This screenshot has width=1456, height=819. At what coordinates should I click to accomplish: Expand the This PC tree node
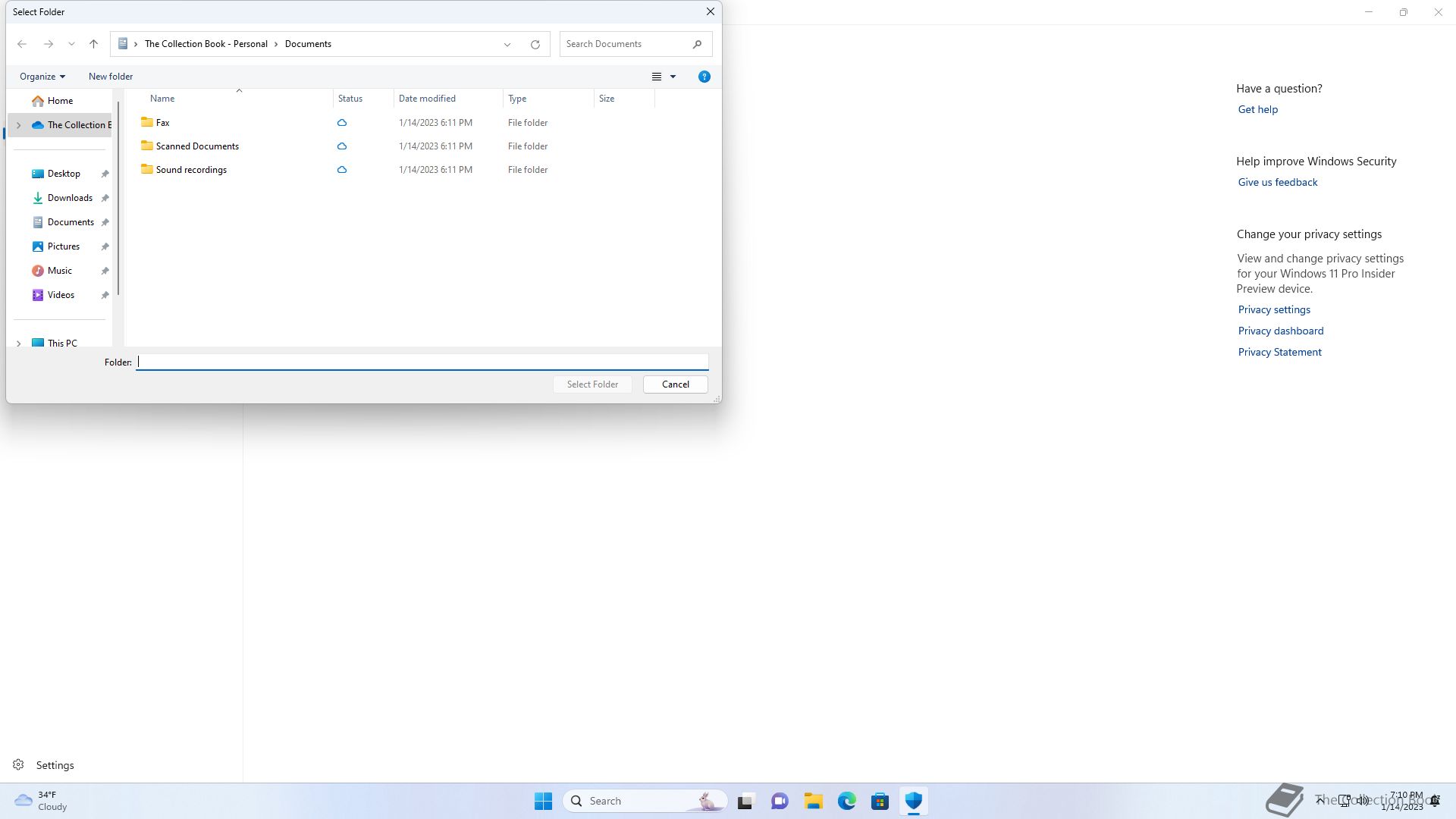(19, 344)
